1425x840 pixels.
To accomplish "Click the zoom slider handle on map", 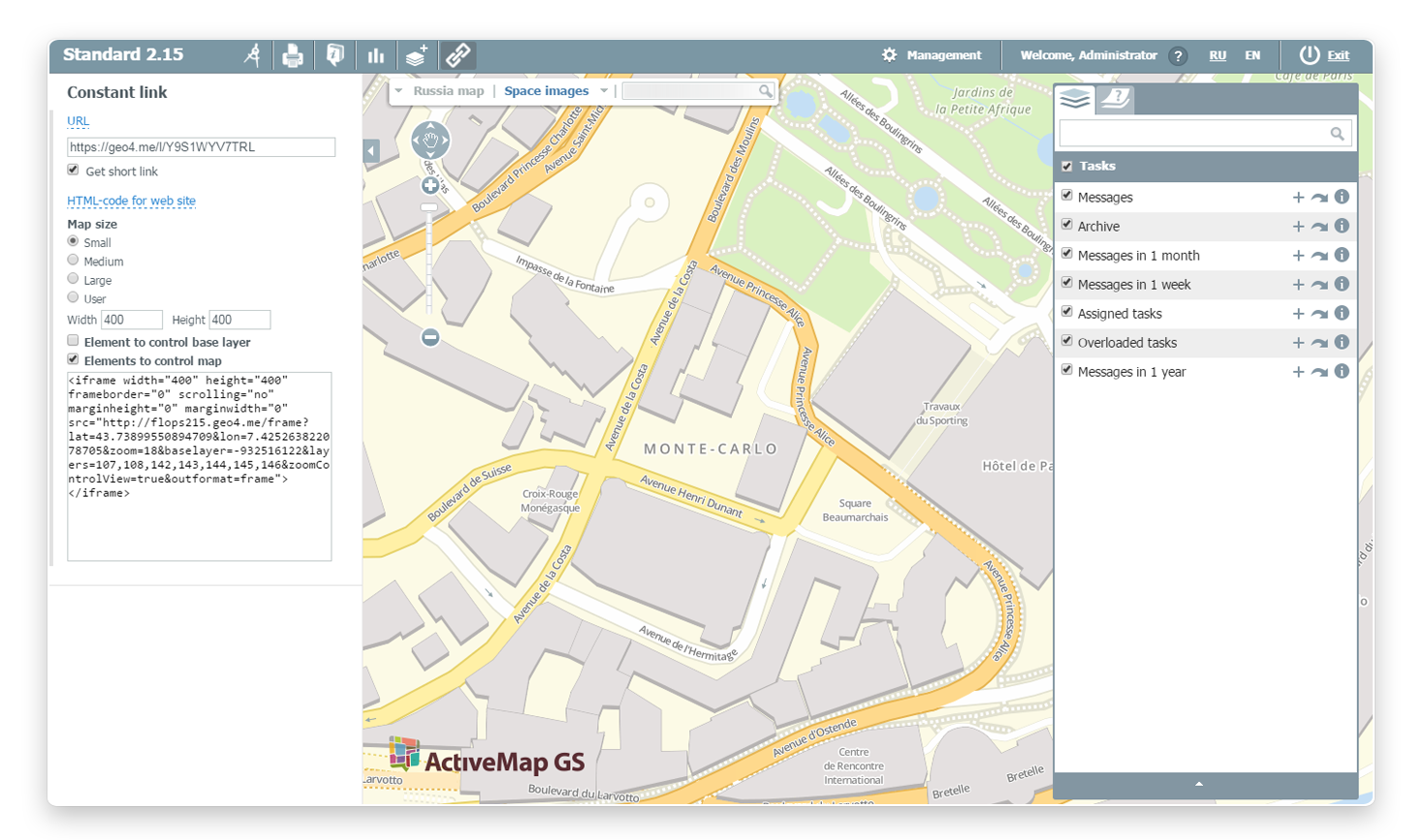I will (x=429, y=207).
